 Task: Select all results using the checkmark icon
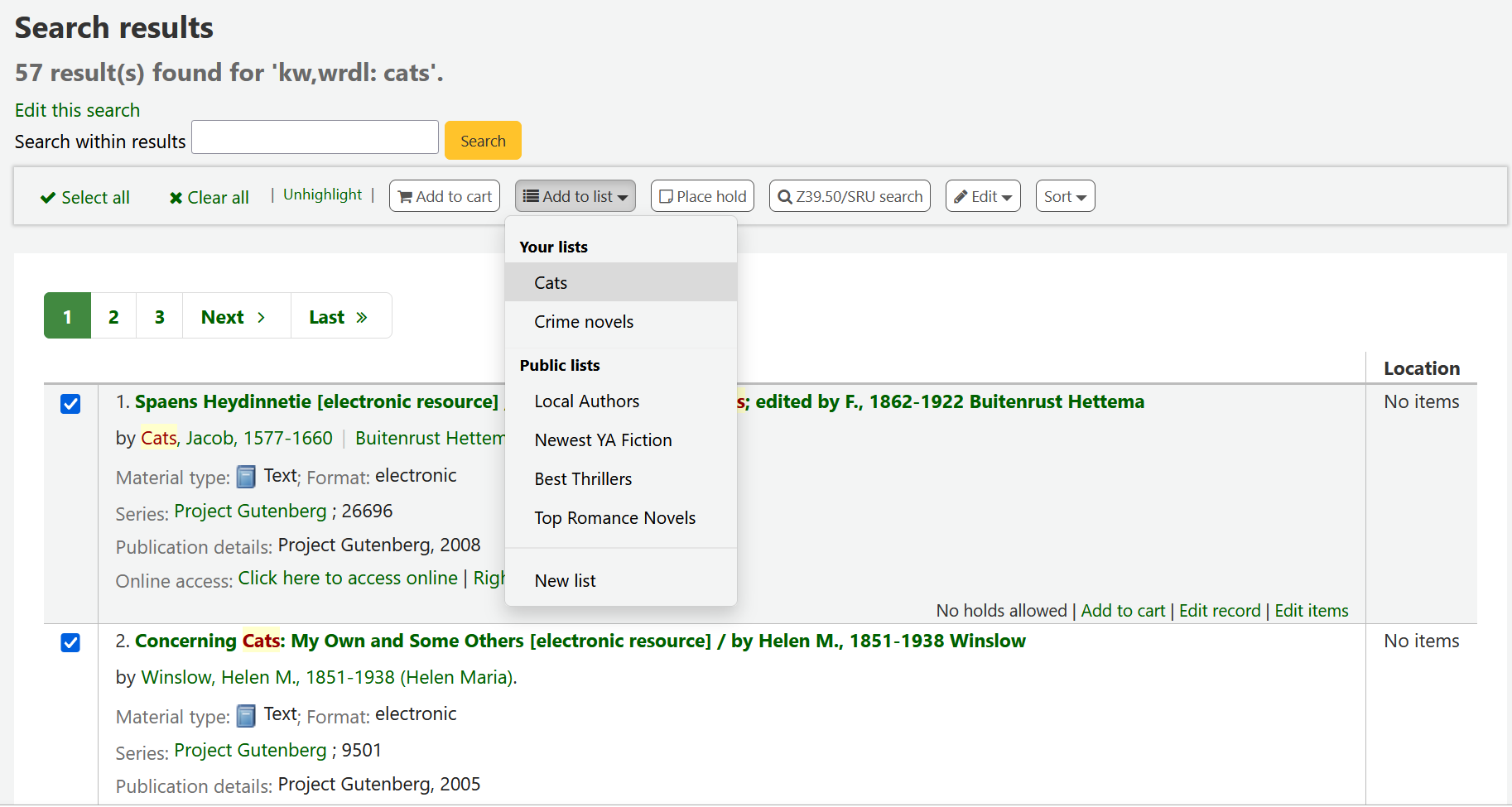(x=48, y=197)
